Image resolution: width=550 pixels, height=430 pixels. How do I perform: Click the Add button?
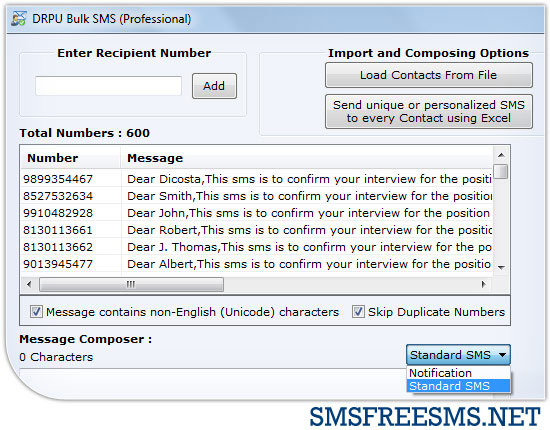(x=214, y=86)
